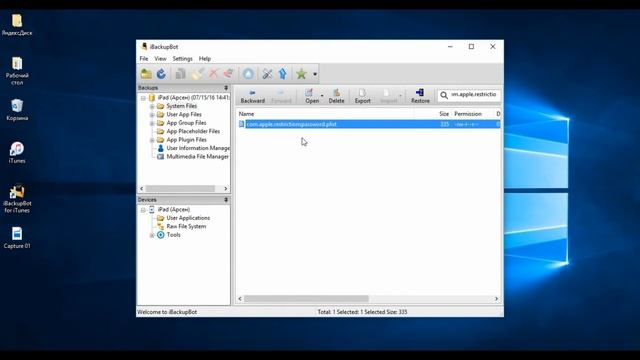Screen dimensions: 640x360
Task: Select User Applications under device
Action: pyautogui.click(x=188, y=218)
